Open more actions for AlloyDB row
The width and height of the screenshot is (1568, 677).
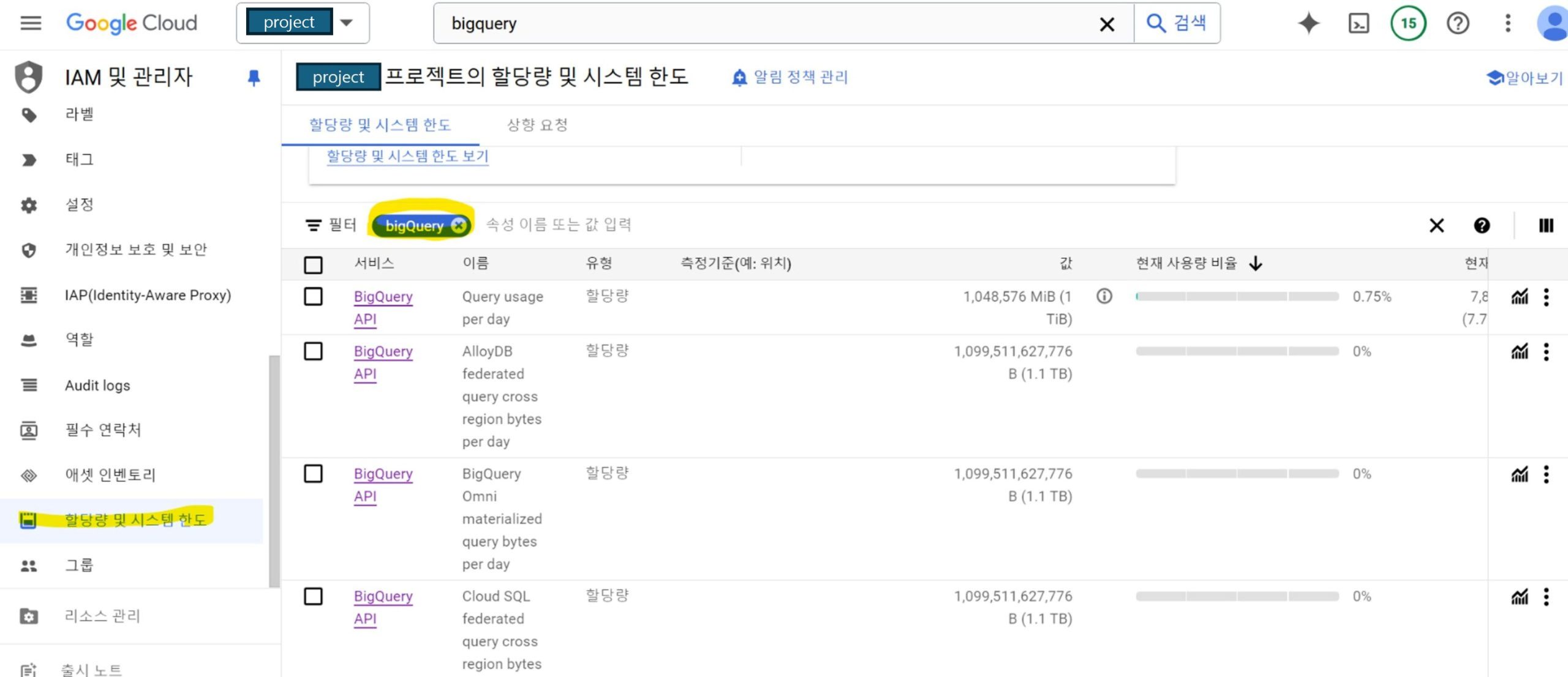point(1546,351)
